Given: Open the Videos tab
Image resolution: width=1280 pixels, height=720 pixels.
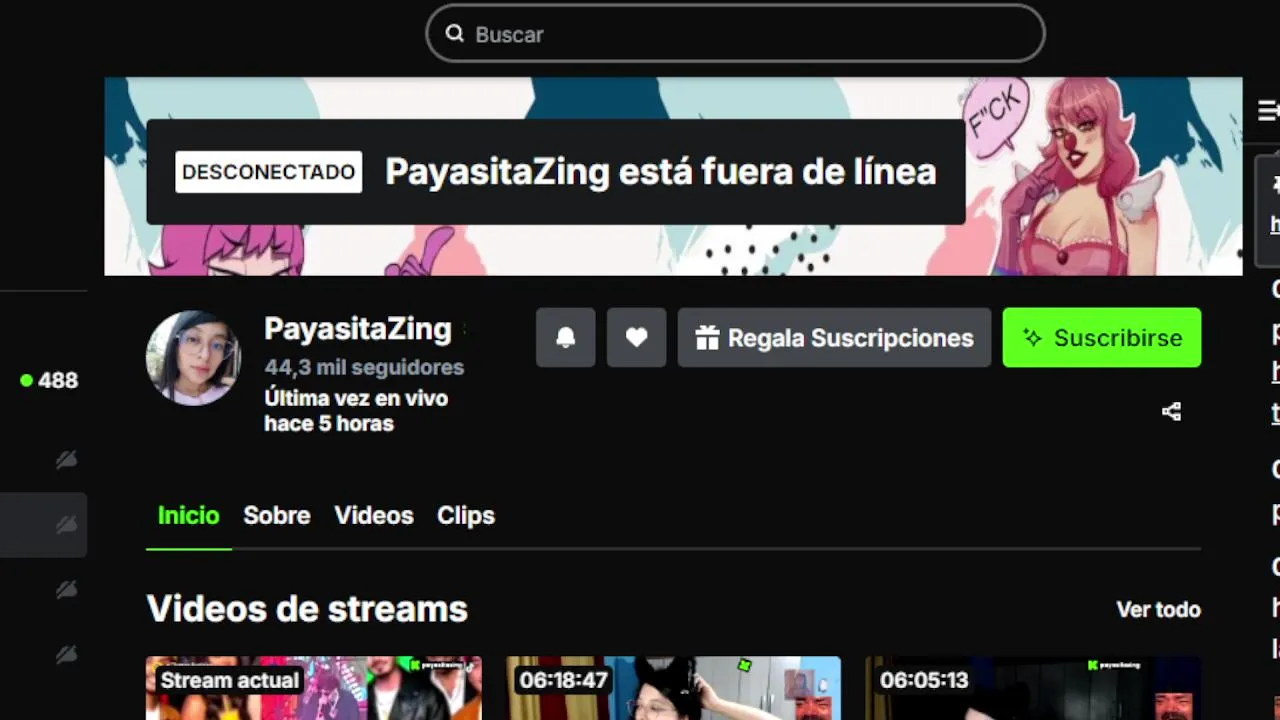Looking at the screenshot, I should coord(374,515).
